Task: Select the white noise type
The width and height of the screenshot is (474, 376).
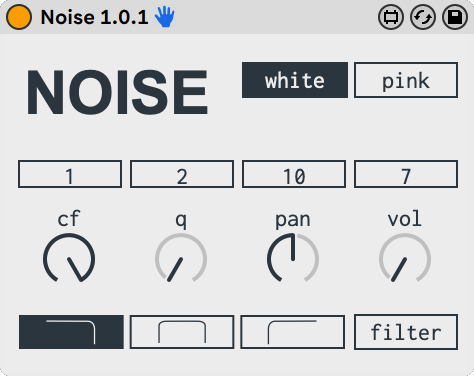Action: click(295, 80)
